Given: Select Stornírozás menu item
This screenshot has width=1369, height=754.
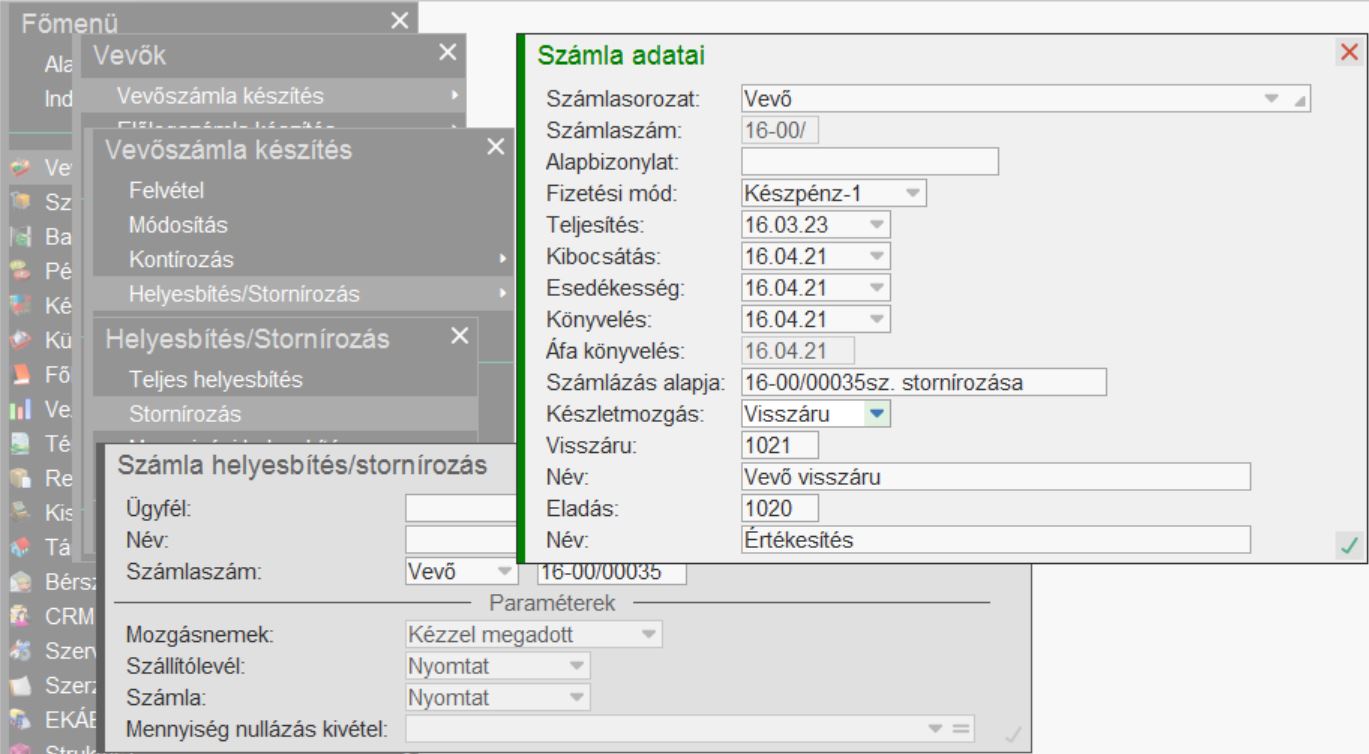Looking at the screenshot, I should (184, 412).
